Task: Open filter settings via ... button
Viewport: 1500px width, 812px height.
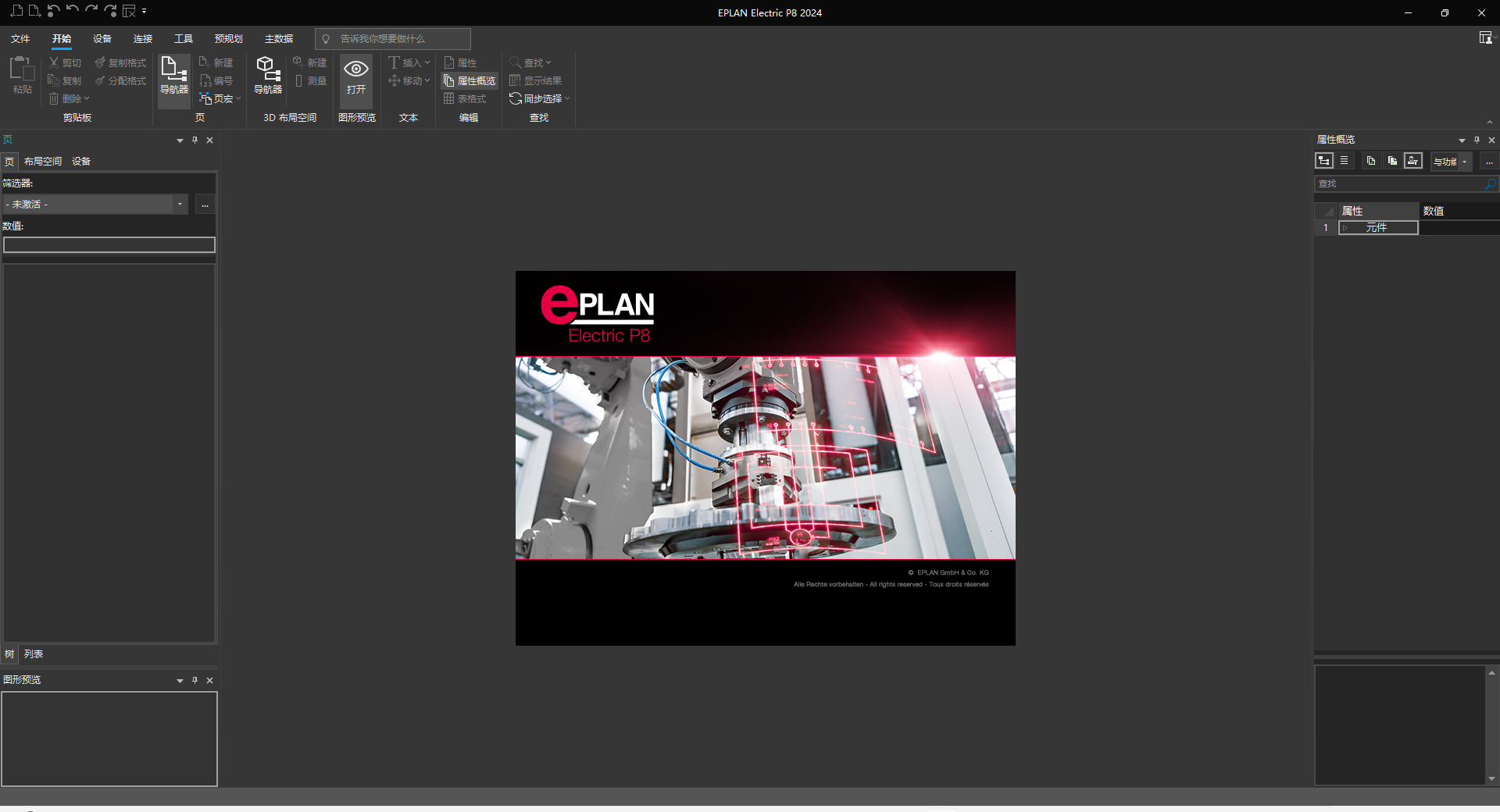Action: (205, 205)
